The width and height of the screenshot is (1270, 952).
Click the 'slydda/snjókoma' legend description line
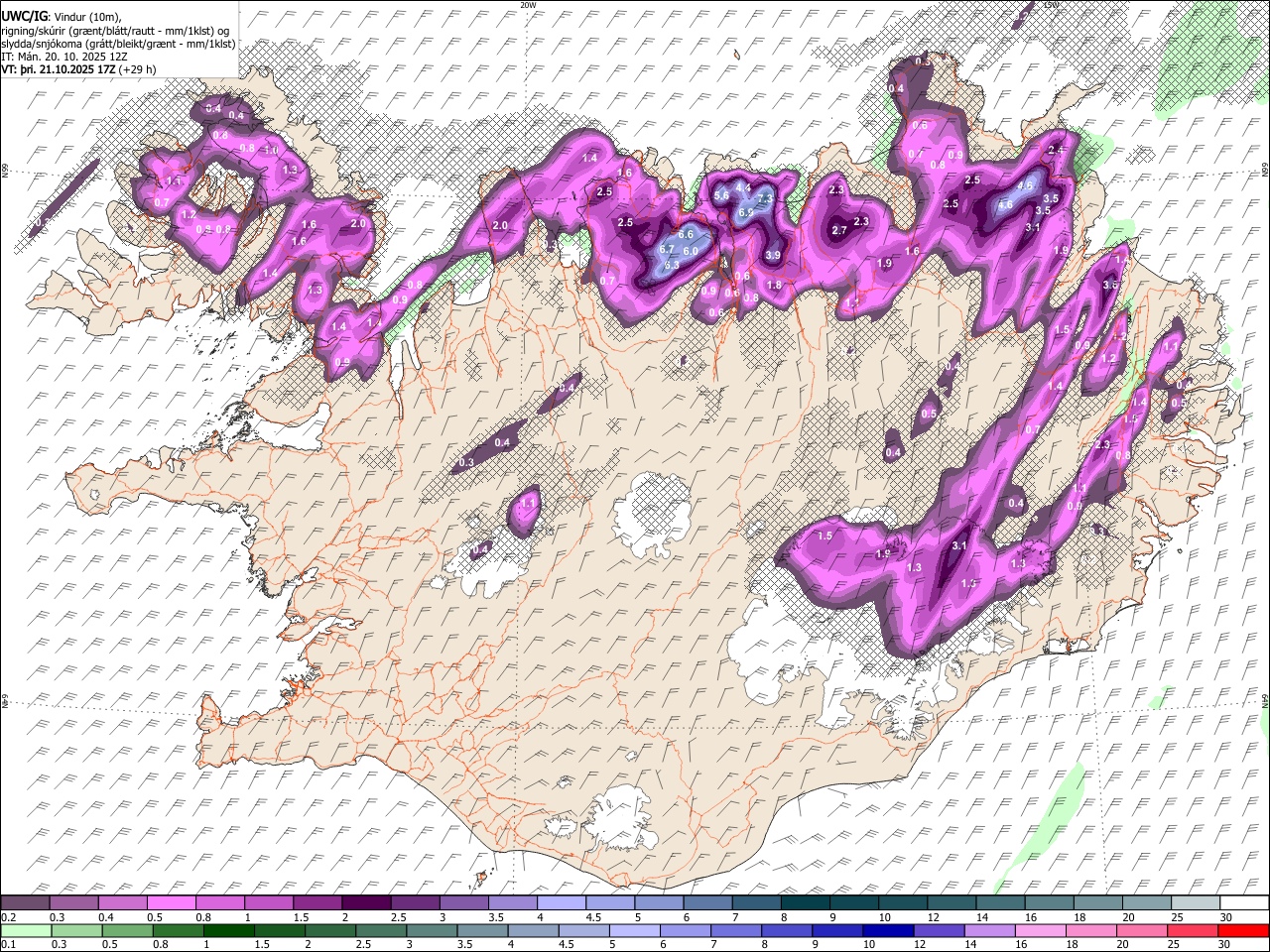pos(118,44)
